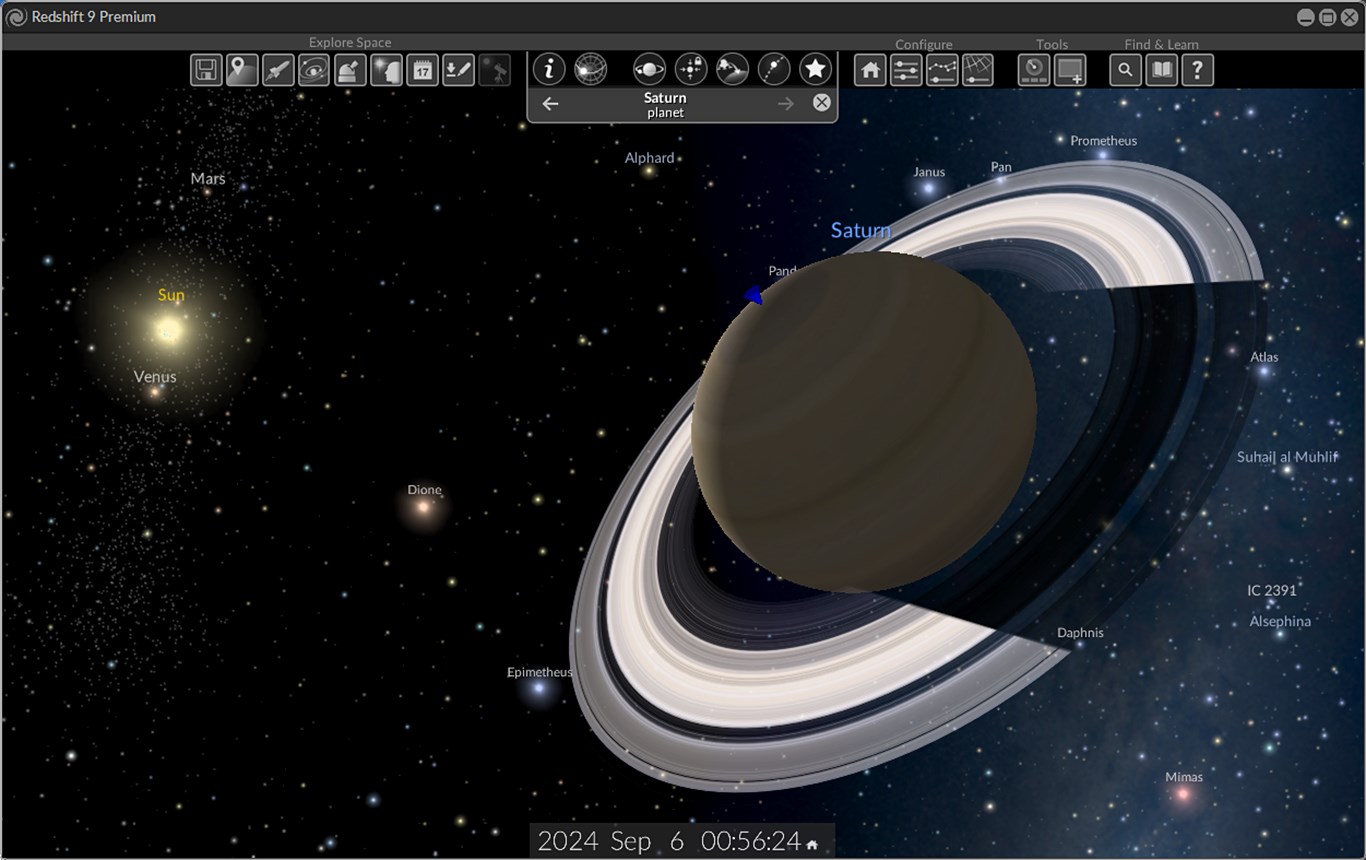Show Saturn object information (i icon)
The image size is (1366, 860).
(x=549, y=69)
